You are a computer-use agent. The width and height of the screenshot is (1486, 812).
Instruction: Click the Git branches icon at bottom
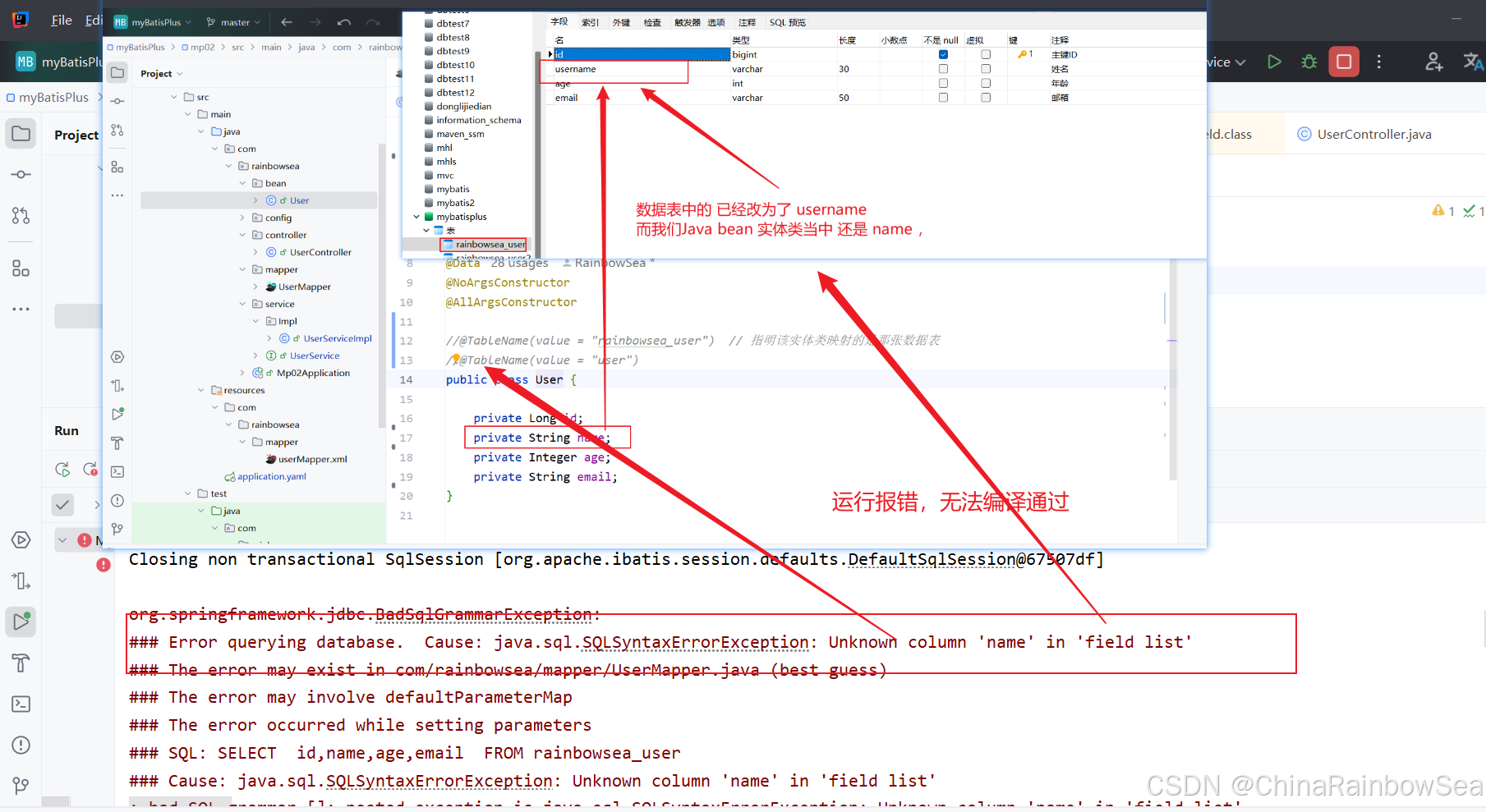21,786
